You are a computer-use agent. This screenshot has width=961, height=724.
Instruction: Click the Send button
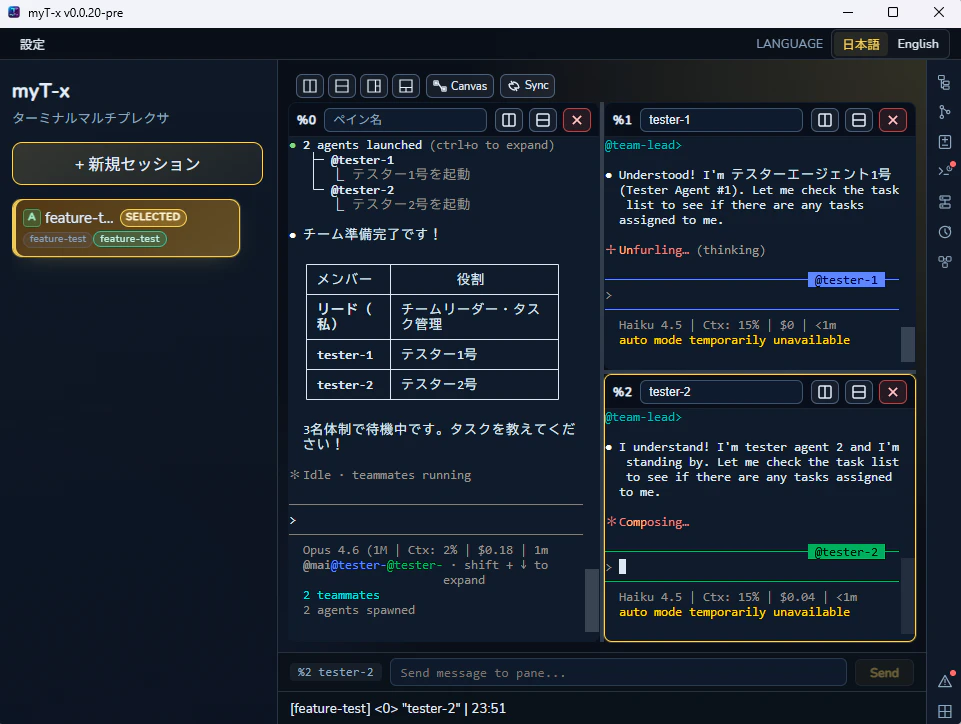(884, 673)
